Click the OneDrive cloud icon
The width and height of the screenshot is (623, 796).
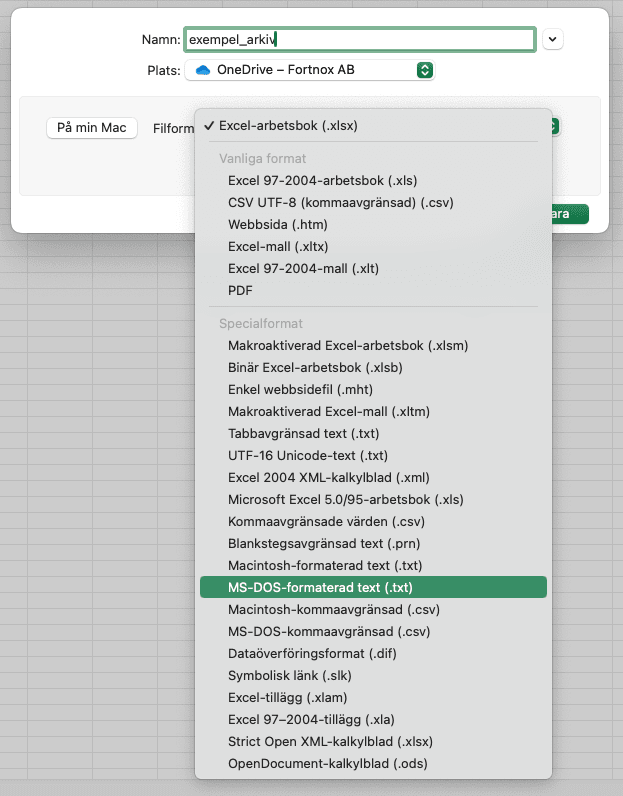coord(203,70)
